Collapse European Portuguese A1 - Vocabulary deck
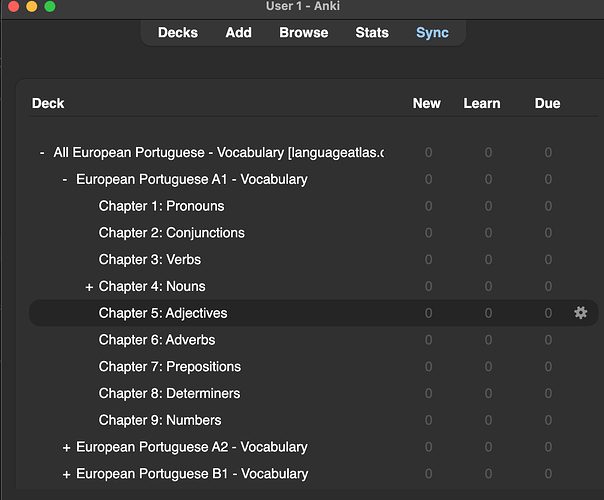Image resolution: width=604 pixels, height=500 pixels. [x=65, y=180]
